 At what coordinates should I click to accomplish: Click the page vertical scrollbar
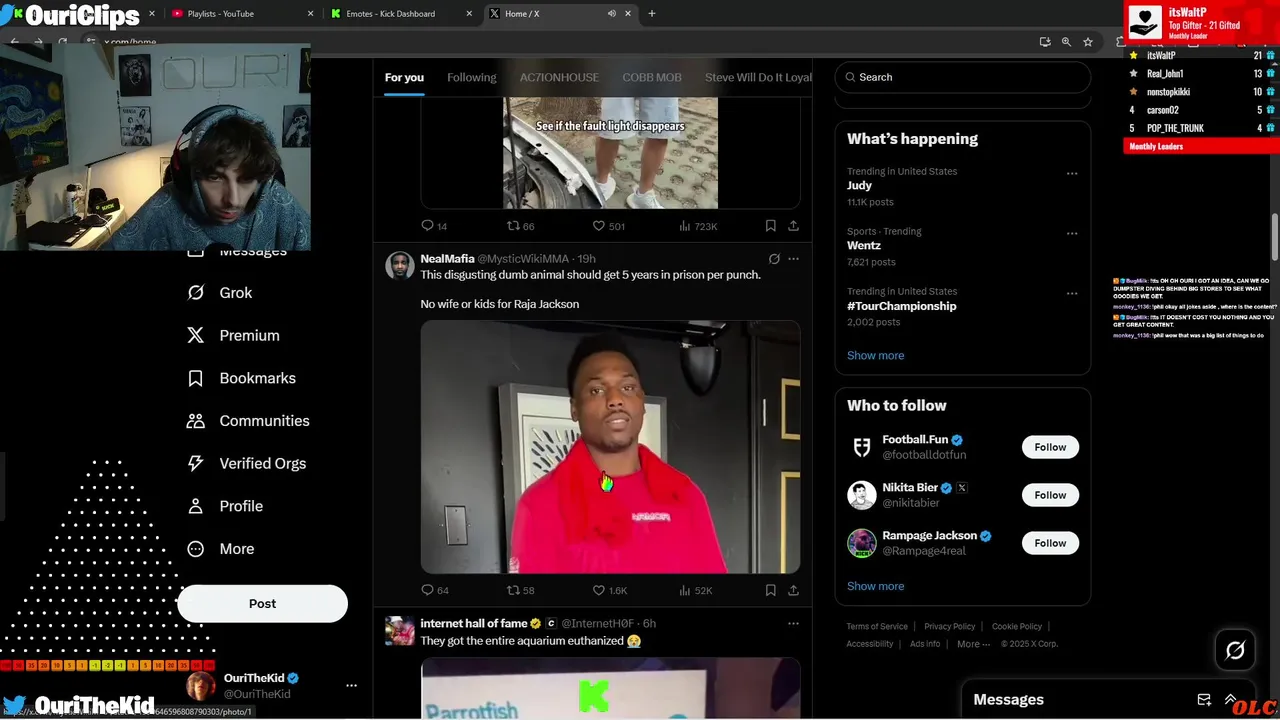click(1275, 237)
